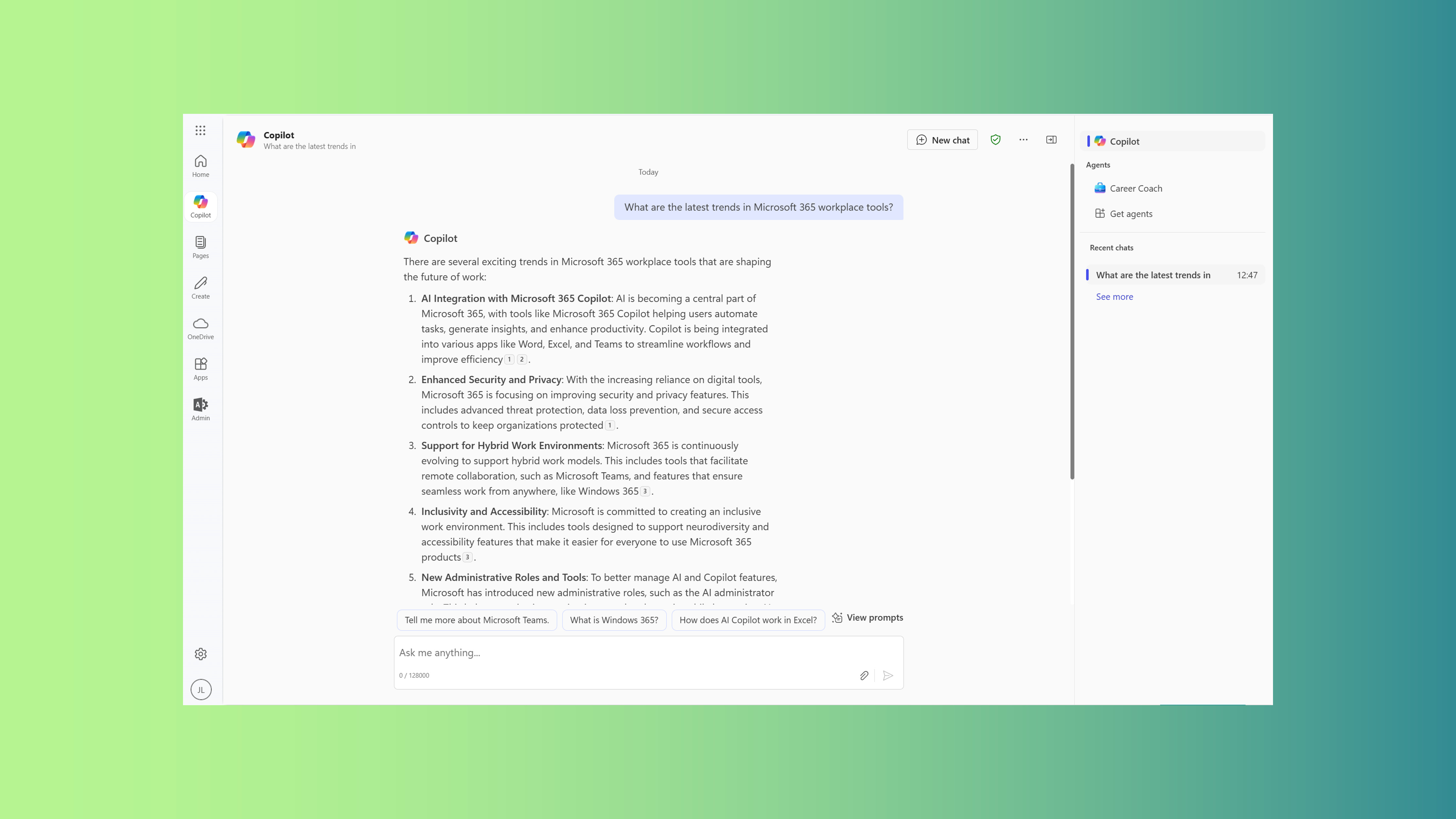Open View prompts

867,618
